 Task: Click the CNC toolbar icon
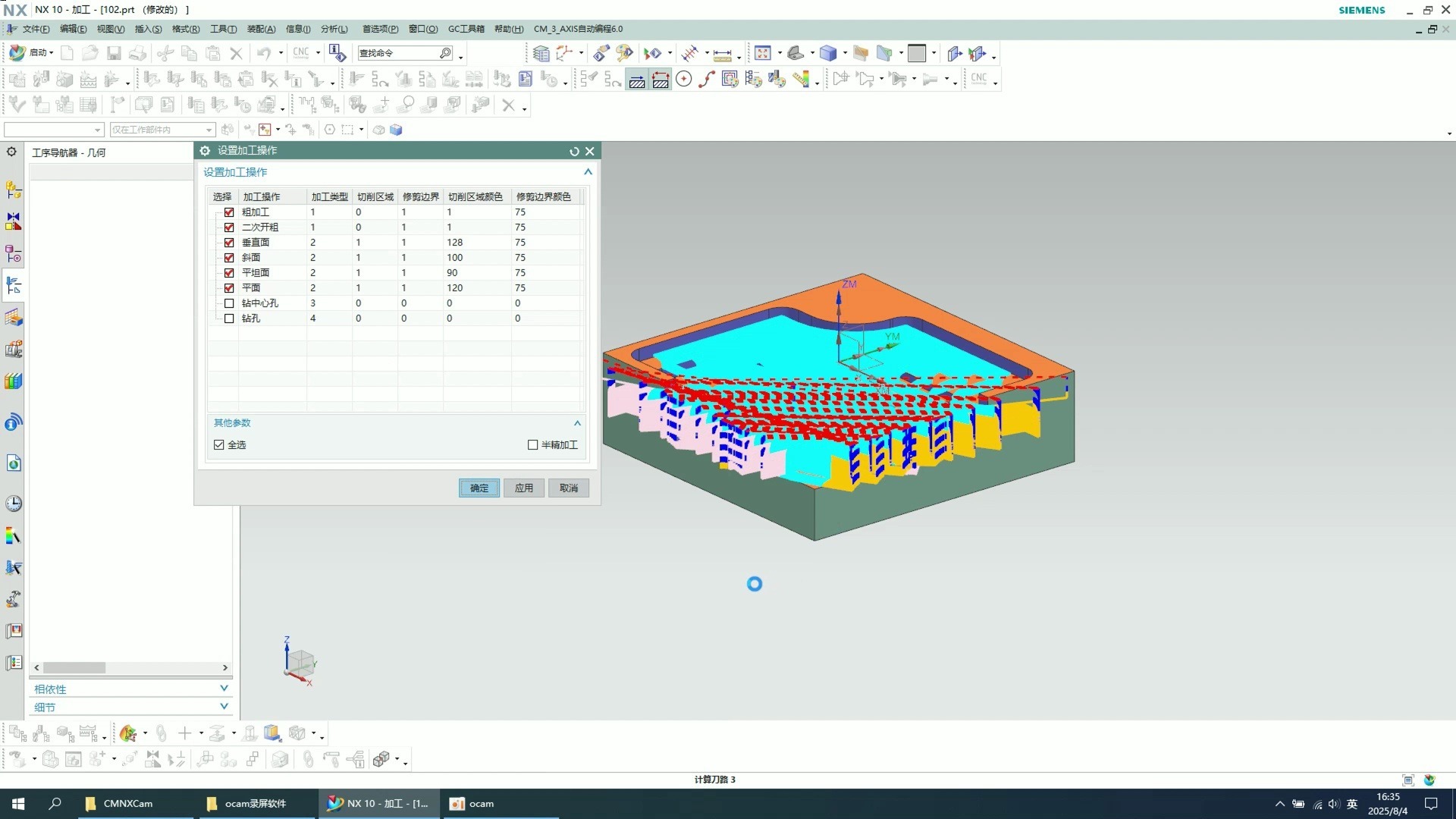[x=301, y=53]
